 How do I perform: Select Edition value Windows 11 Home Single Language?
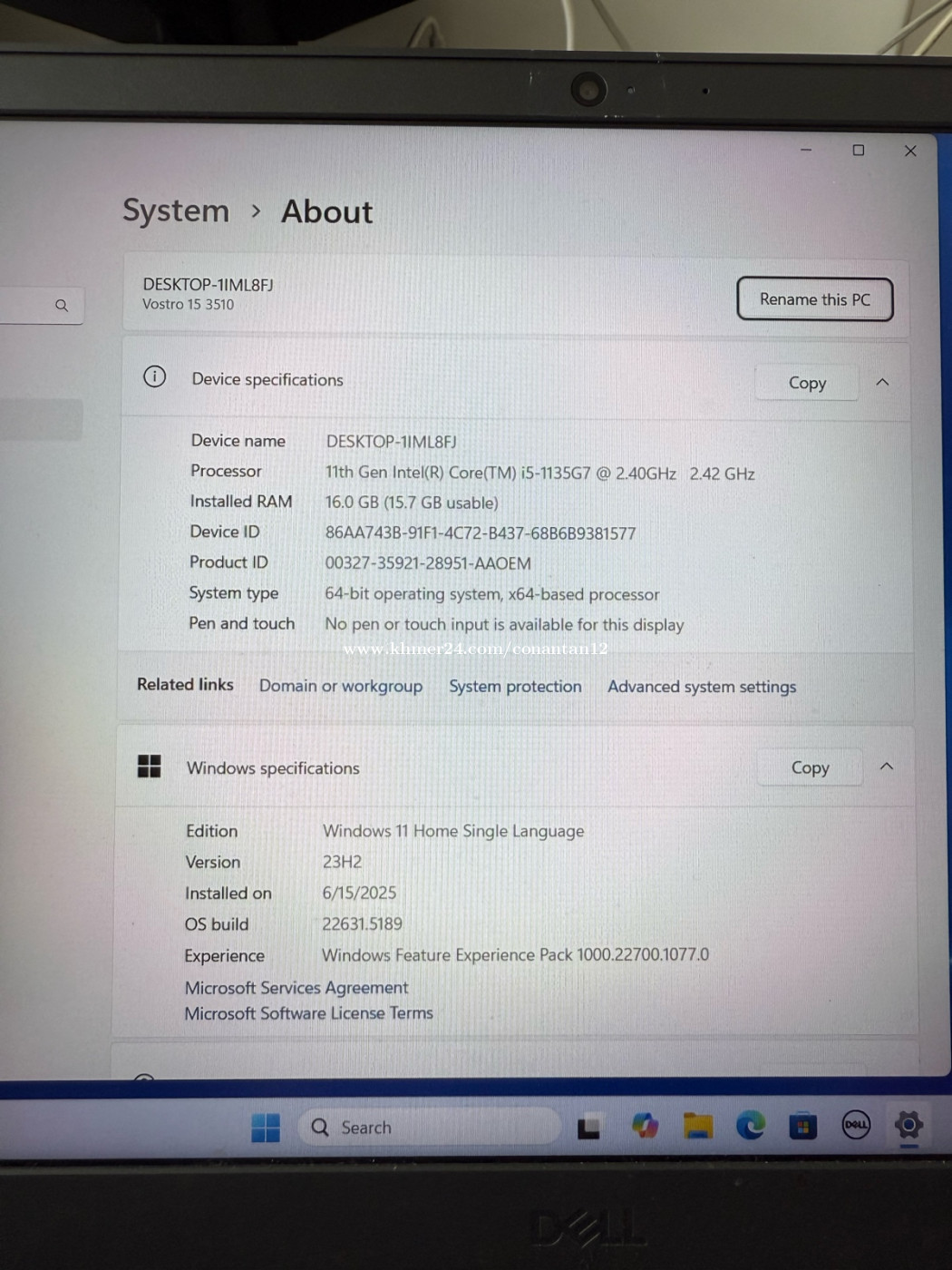click(x=453, y=831)
